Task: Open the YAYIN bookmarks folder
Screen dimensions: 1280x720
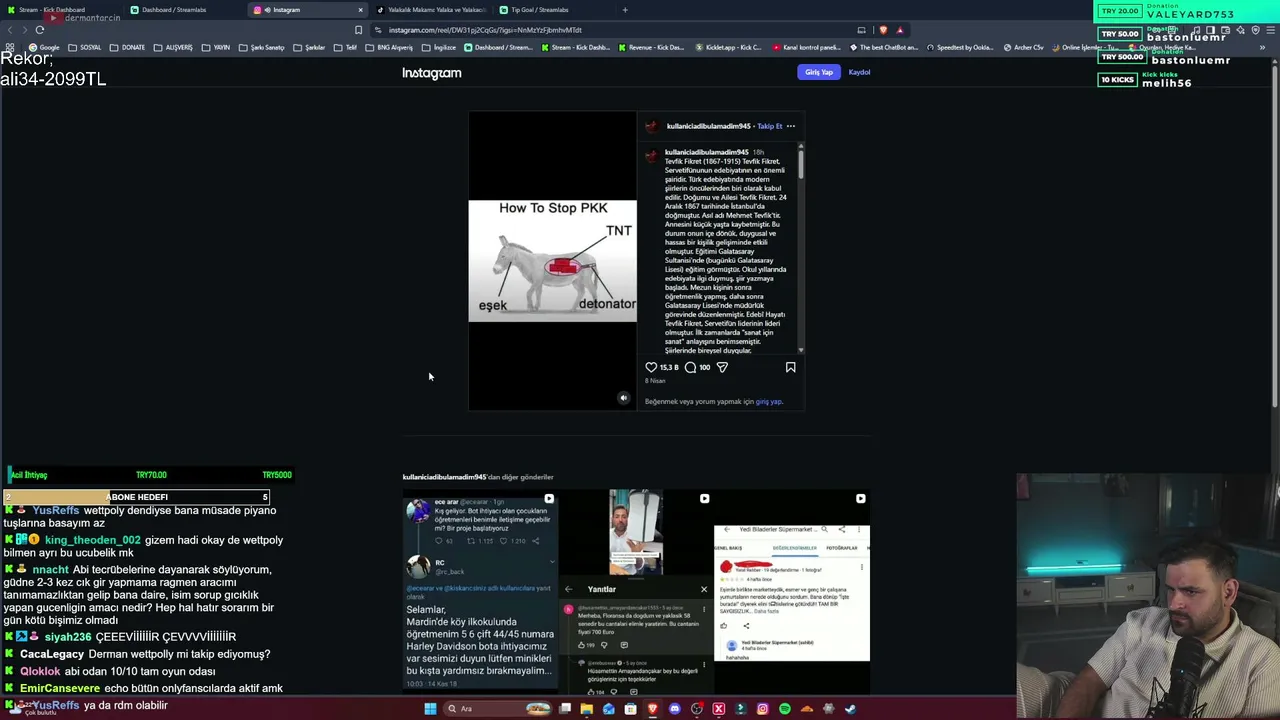Action: coord(215,47)
